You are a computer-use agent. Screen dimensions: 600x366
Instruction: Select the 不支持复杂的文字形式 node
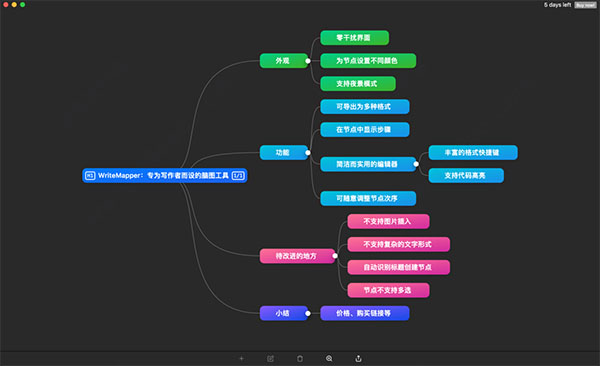[399, 244]
